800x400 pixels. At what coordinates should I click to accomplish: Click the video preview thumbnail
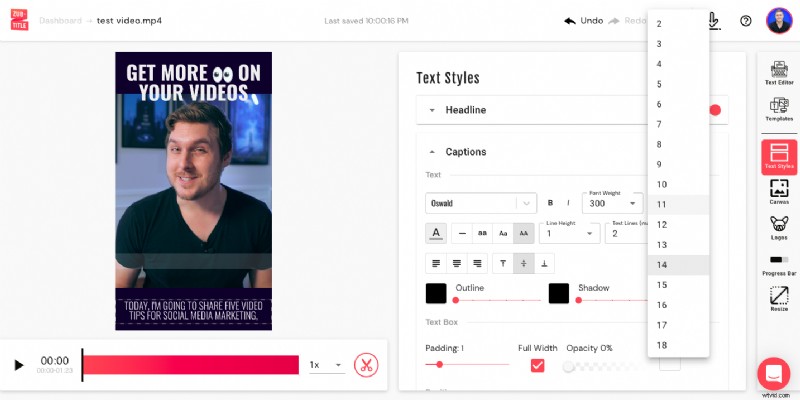click(193, 191)
